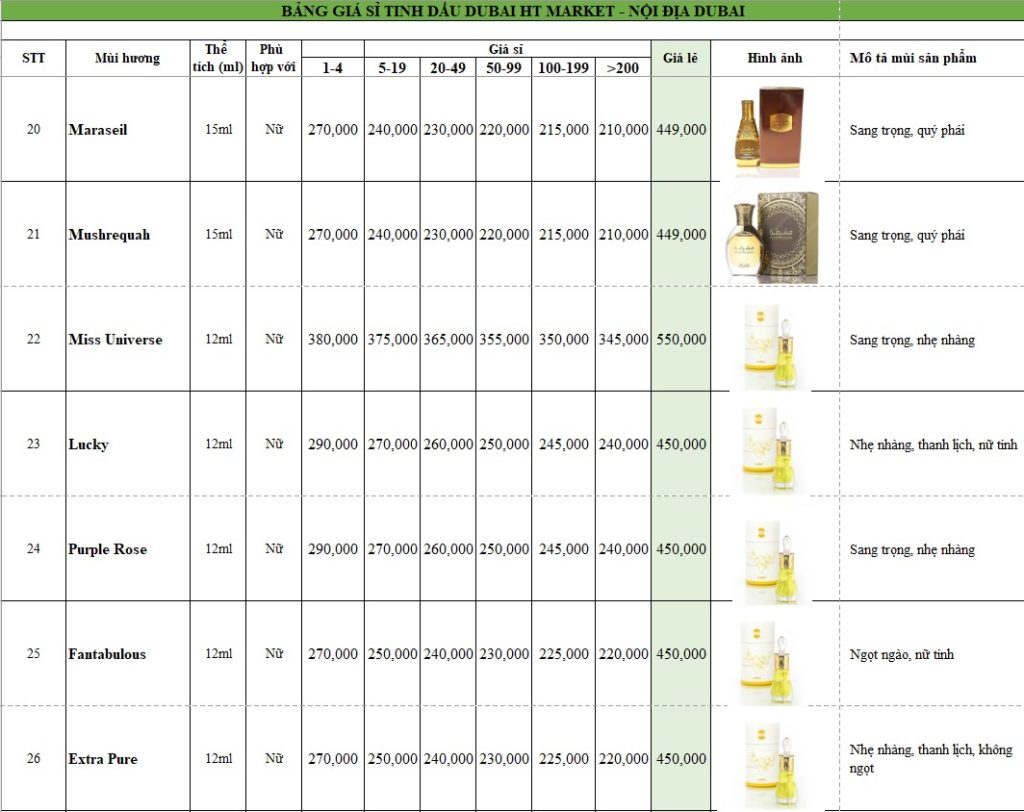Click the STT cell numbered 24
Viewport: 1024px width, 812px height.
33,549
